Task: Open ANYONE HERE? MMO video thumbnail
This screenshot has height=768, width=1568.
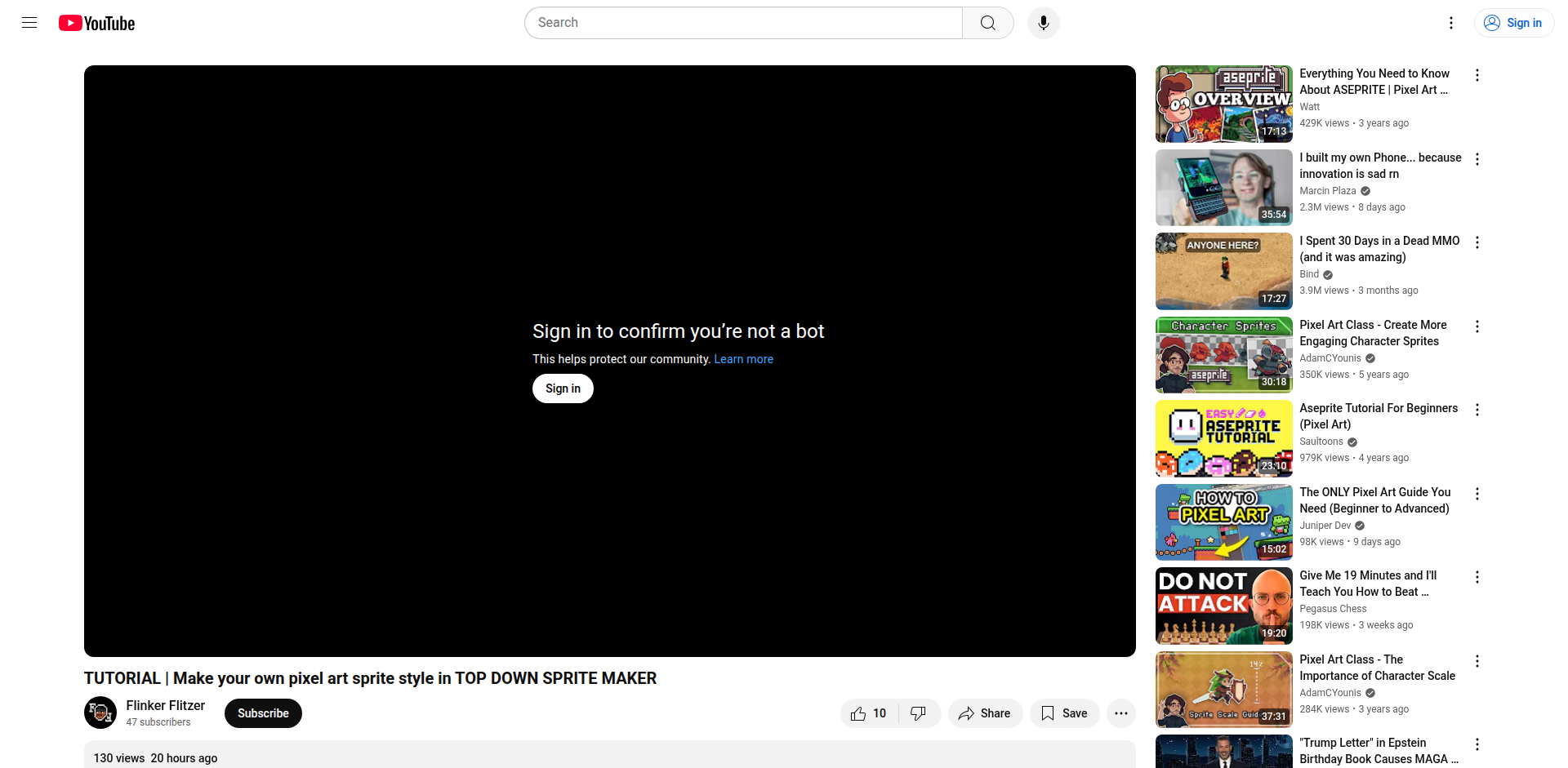Action: [x=1223, y=271]
